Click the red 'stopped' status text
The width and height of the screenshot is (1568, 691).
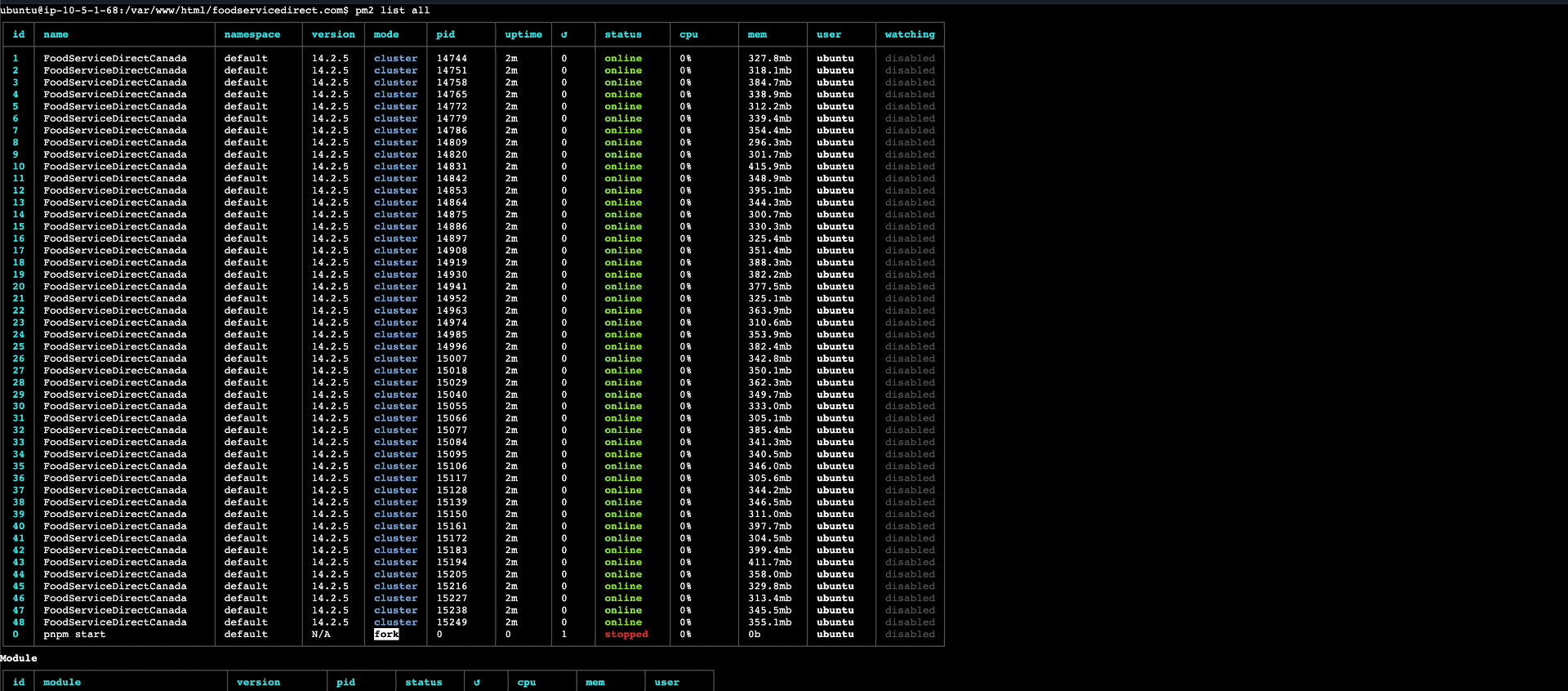pyautogui.click(x=626, y=634)
